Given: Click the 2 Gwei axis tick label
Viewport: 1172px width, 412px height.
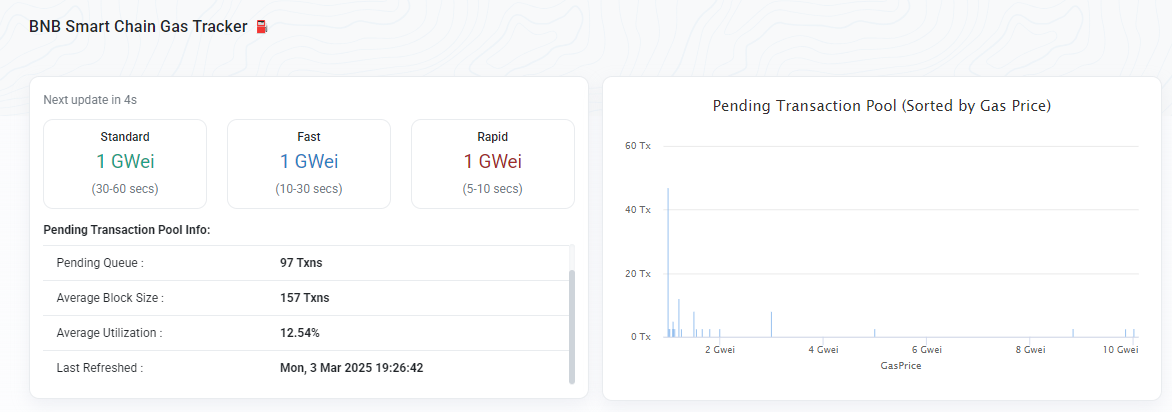Looking at the screenshot, I should [x=719, y=349].
